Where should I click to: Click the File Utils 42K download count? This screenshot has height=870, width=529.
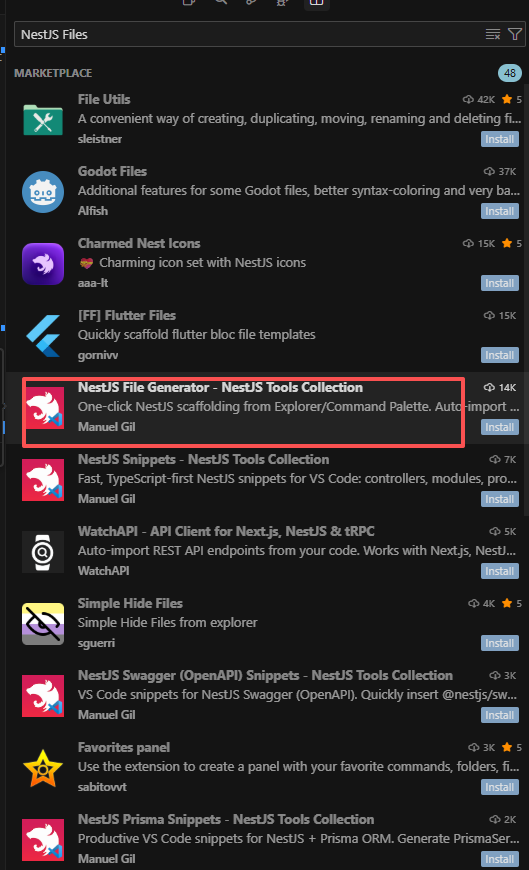pos(478,99)
